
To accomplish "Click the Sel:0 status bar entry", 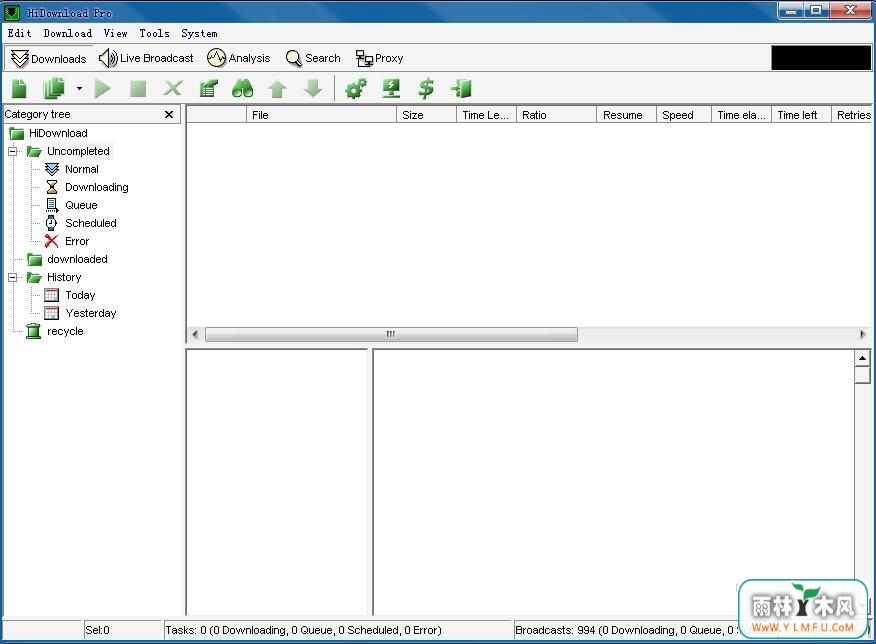I will point(97,630).
